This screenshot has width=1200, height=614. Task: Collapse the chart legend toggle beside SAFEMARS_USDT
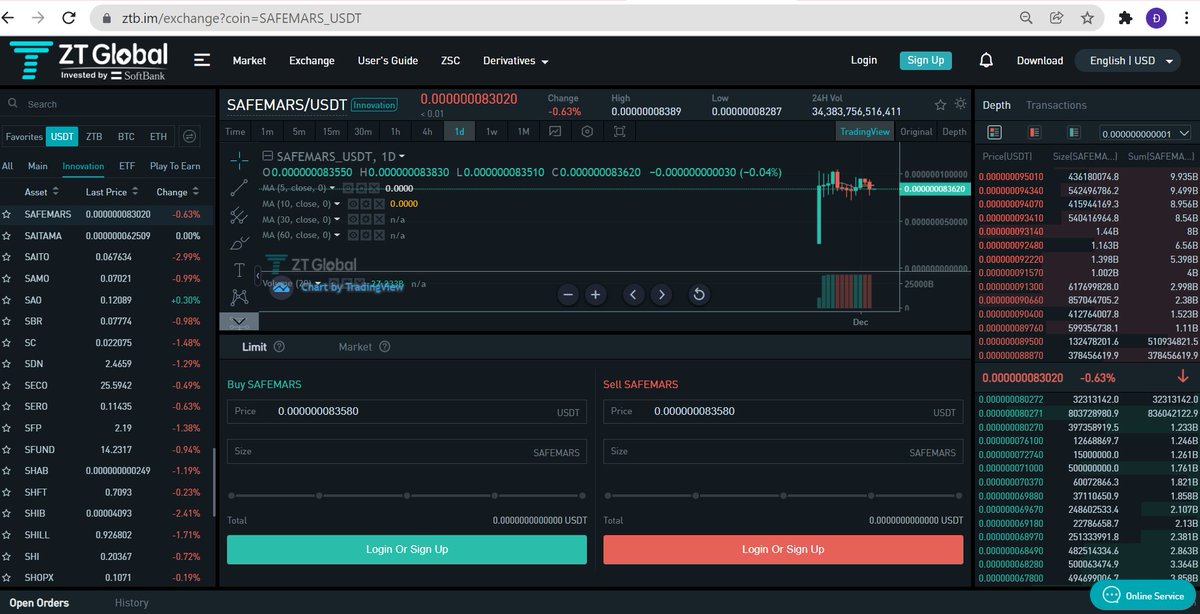268,156
